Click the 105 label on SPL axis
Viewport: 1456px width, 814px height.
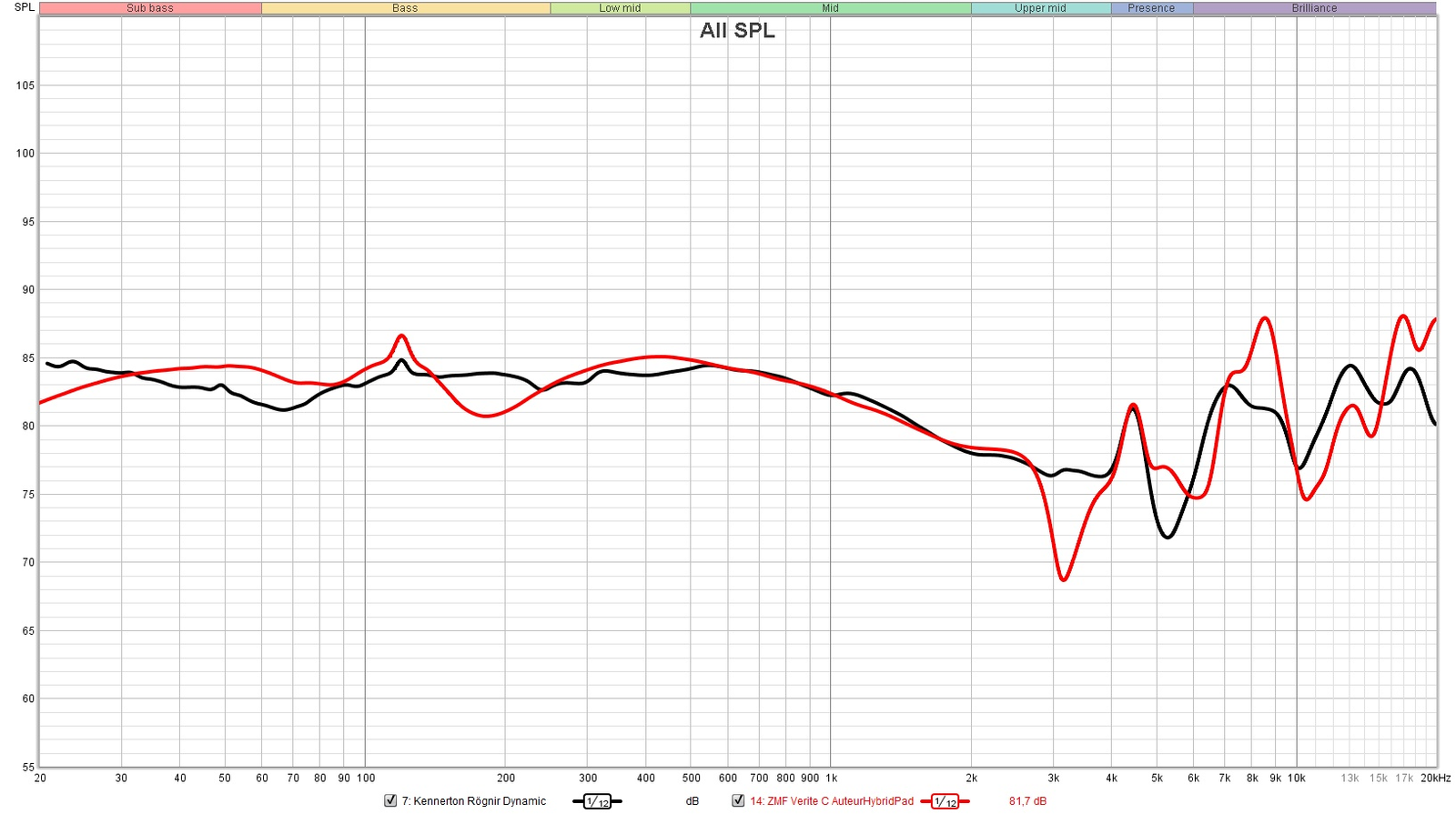tap(25, 85)
